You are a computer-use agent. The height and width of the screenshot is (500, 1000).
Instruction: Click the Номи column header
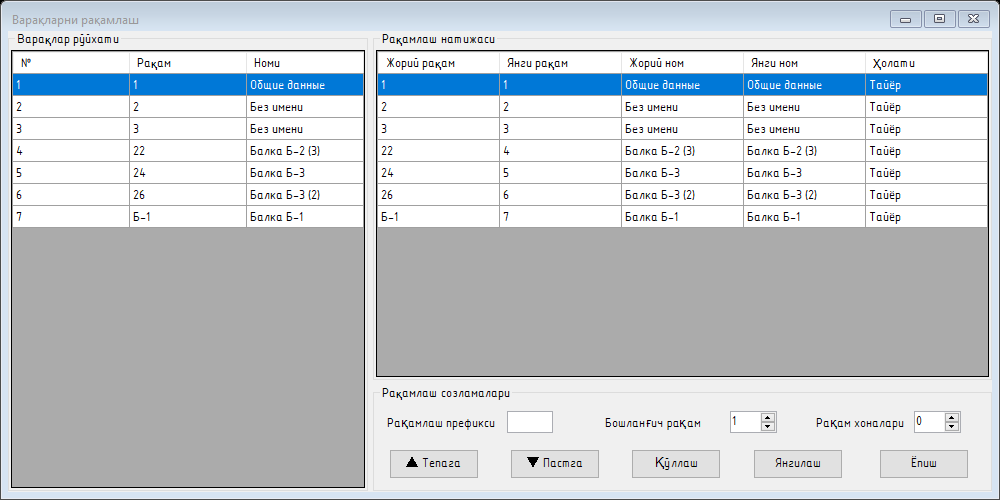[305, 63]
